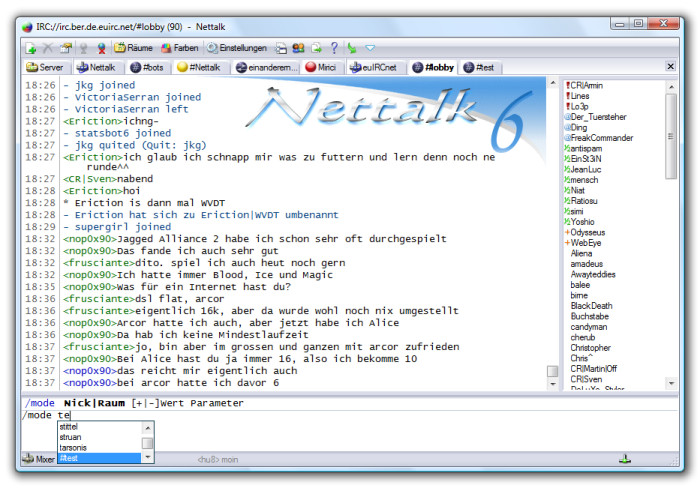
Task: Select user Odysseus in the nick list
Action: coord(585,232)
